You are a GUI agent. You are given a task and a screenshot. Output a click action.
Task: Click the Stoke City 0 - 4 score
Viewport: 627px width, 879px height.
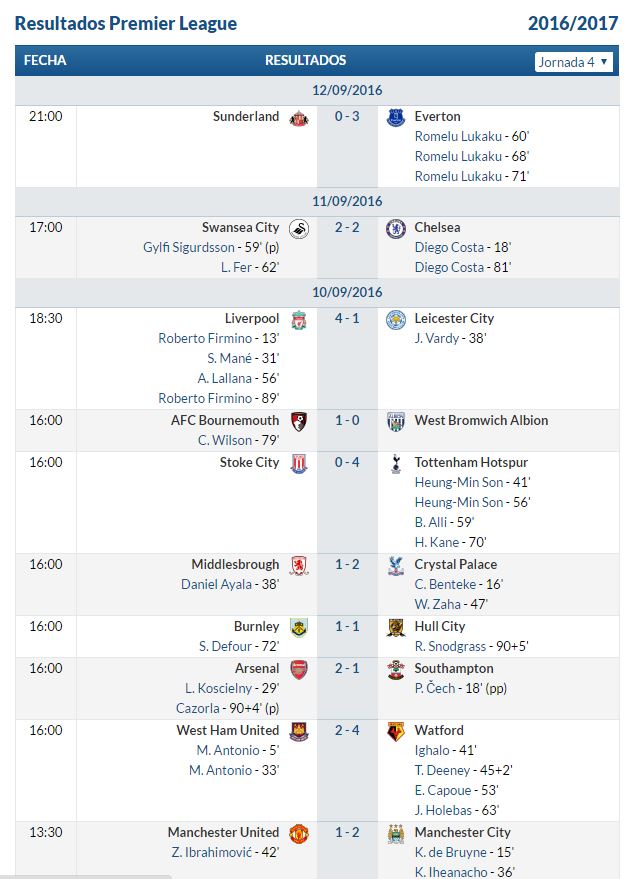point(347,462)
